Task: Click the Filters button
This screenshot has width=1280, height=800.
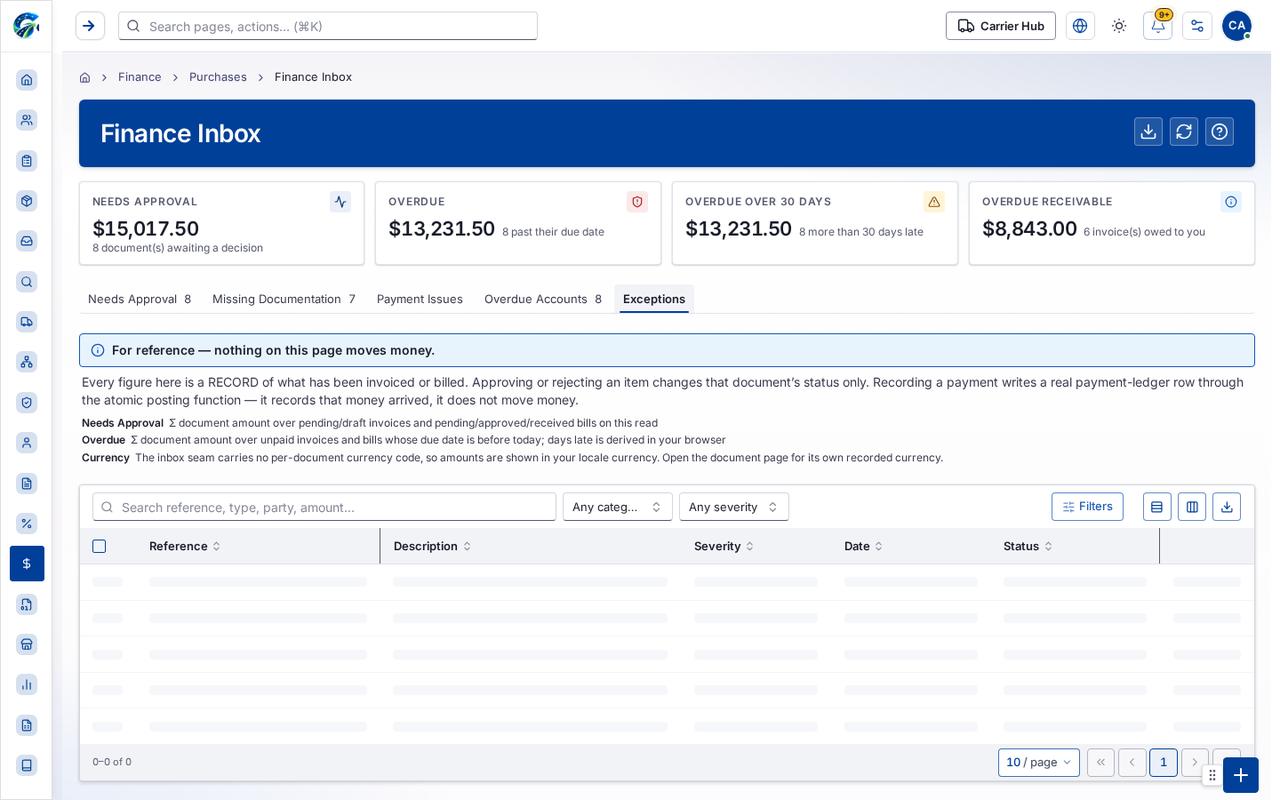Action: point(1087,506)
